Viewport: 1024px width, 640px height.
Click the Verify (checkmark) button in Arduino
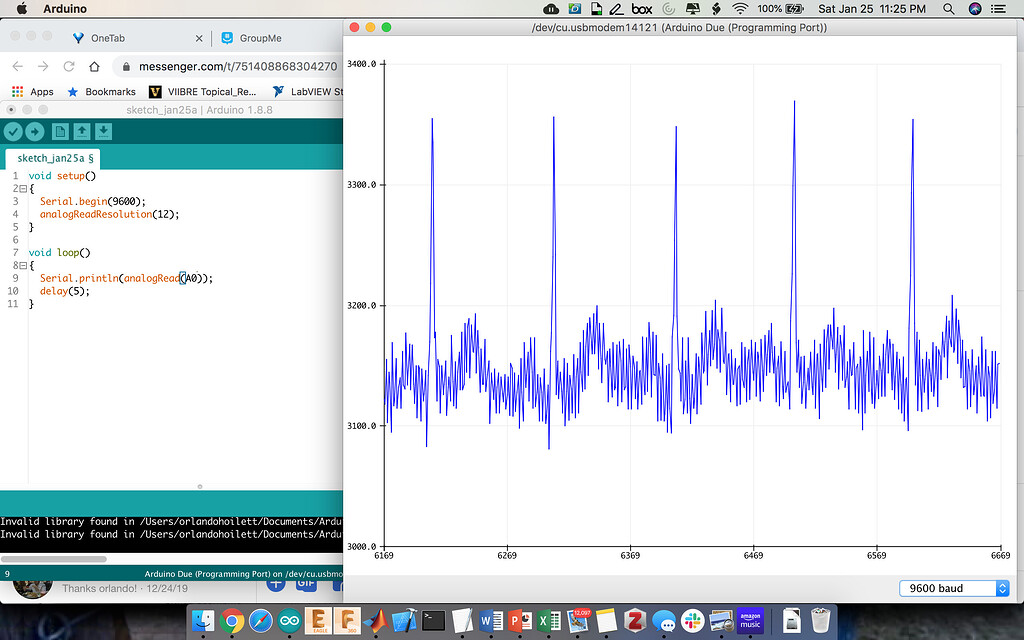pyautogui.click(x=13, y=130)
